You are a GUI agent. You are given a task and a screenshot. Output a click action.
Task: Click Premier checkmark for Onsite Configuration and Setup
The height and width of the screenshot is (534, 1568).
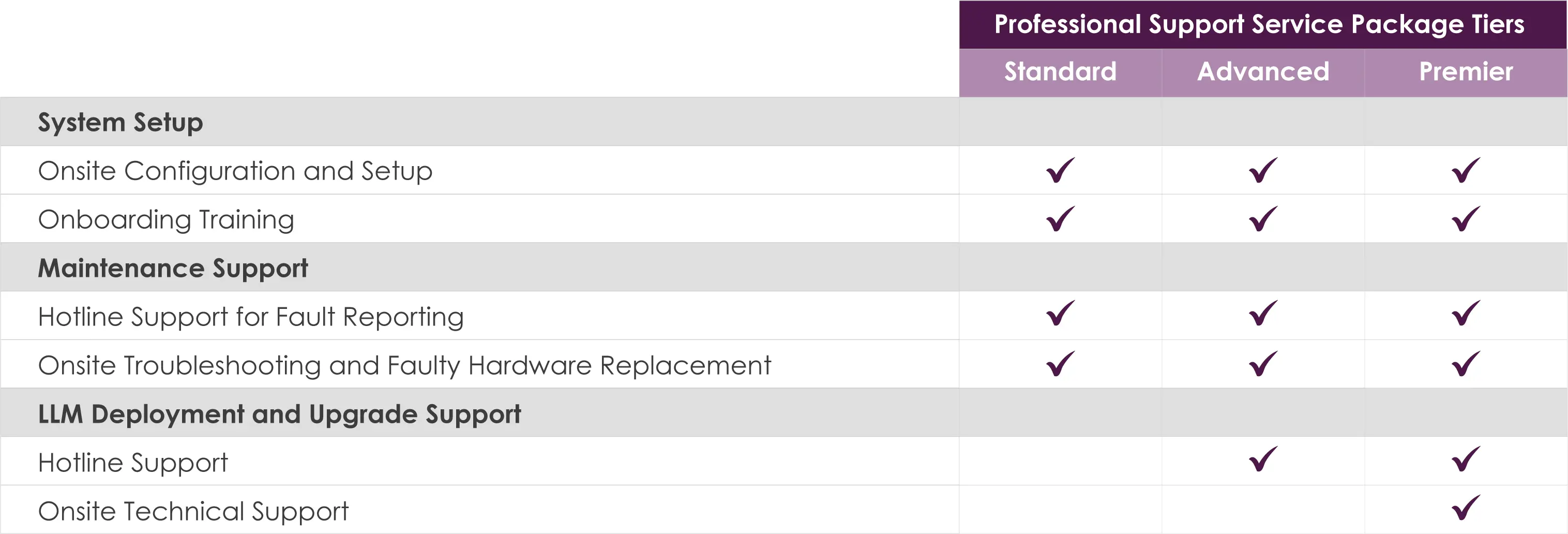(1466, 170)
